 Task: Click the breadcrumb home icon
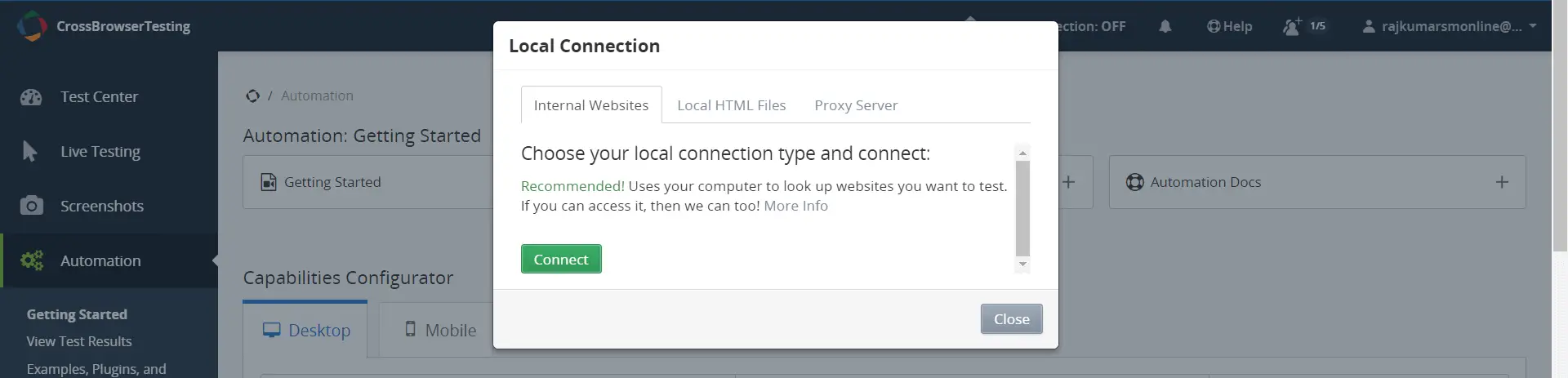point(252,96)
